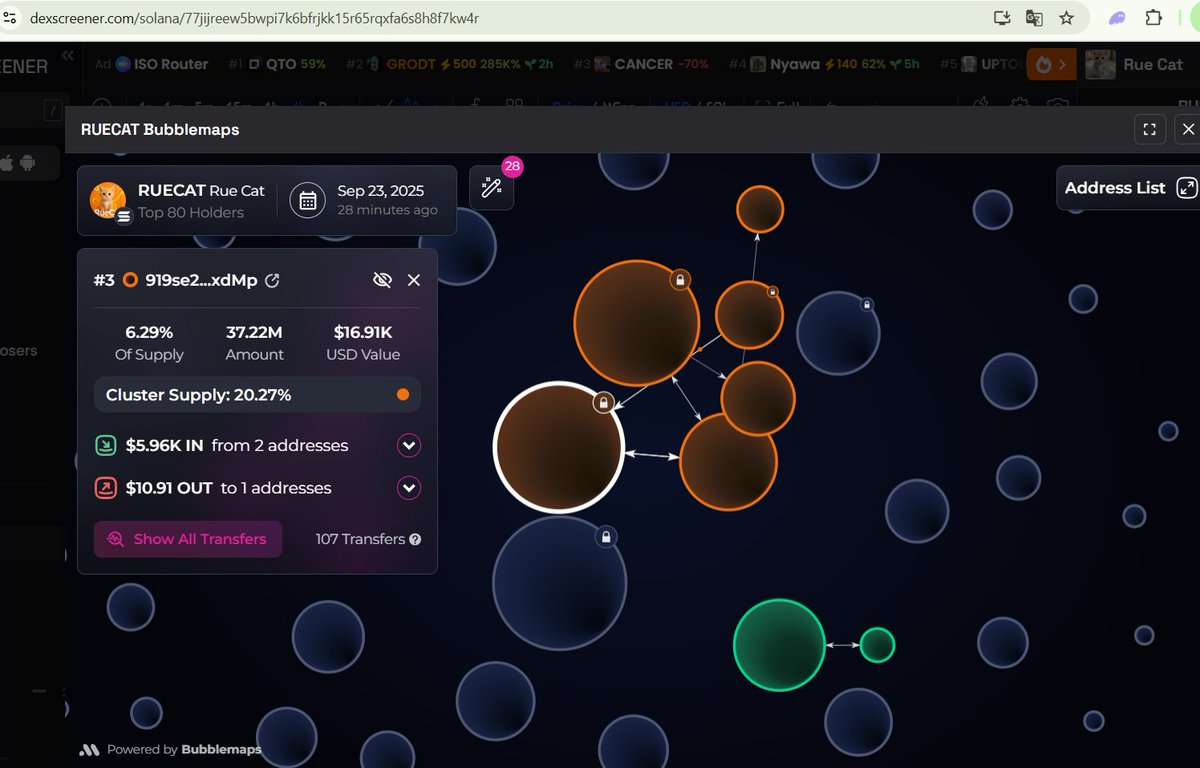
Task: Open trending token #3 CANCER
Action: click(641, 64)
